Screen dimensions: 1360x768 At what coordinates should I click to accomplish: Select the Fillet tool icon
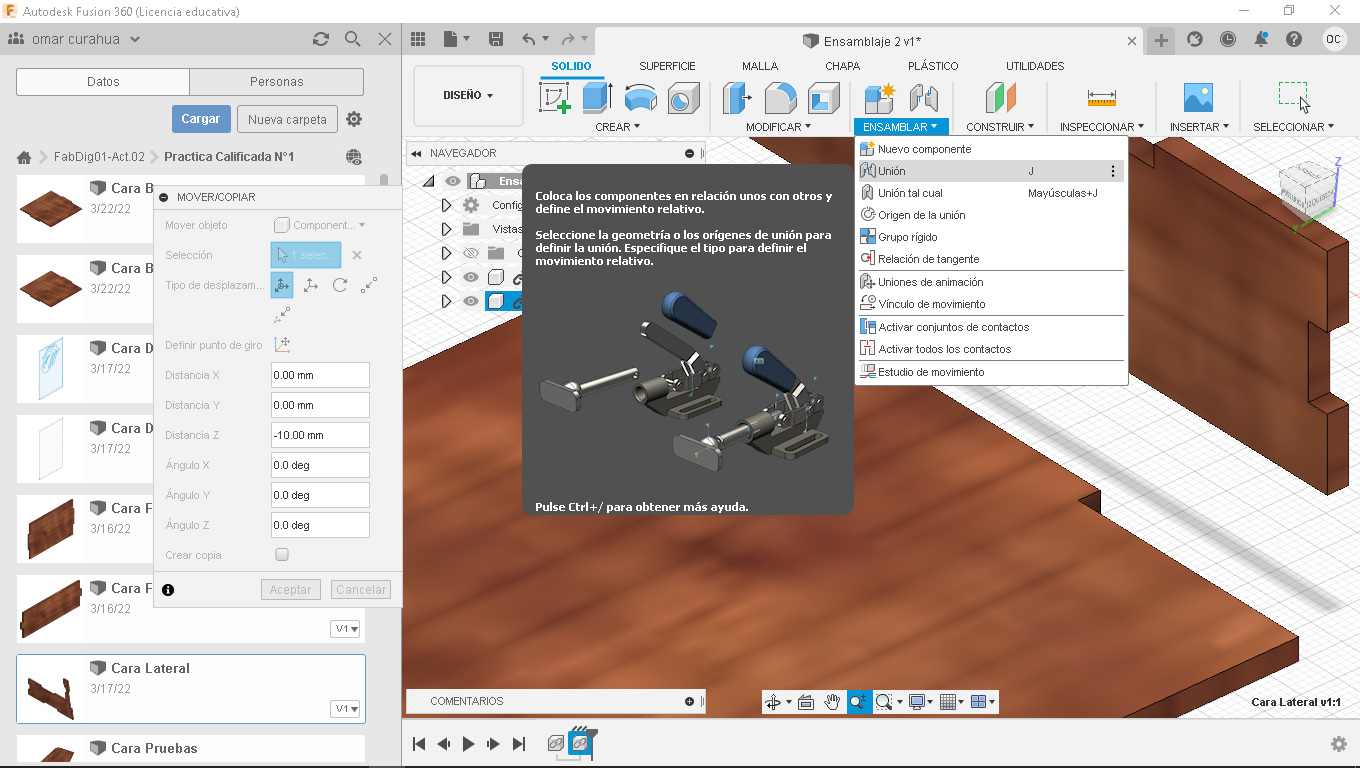point(780,98)
